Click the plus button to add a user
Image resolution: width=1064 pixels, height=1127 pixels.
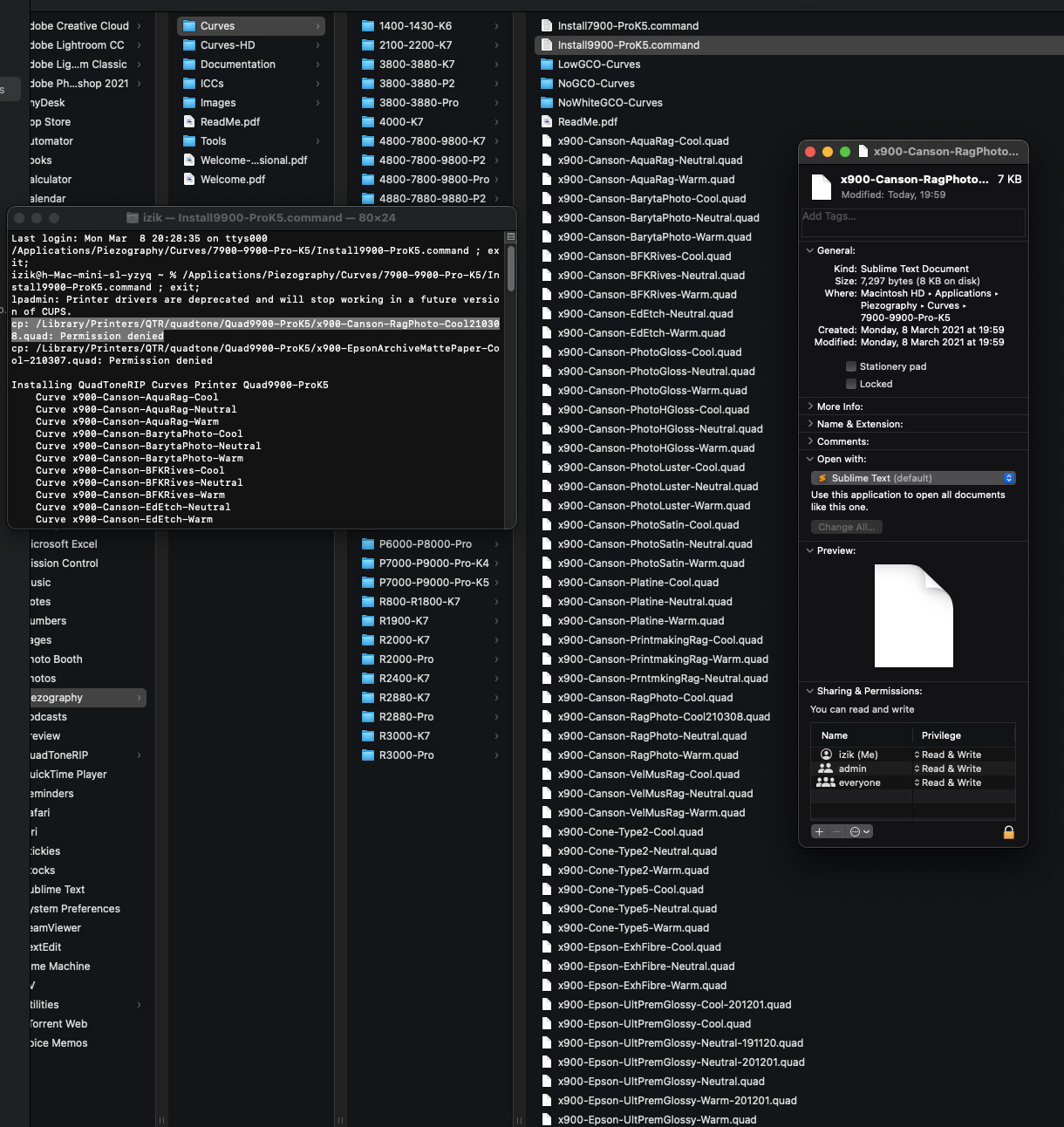[x=819, y=832]
